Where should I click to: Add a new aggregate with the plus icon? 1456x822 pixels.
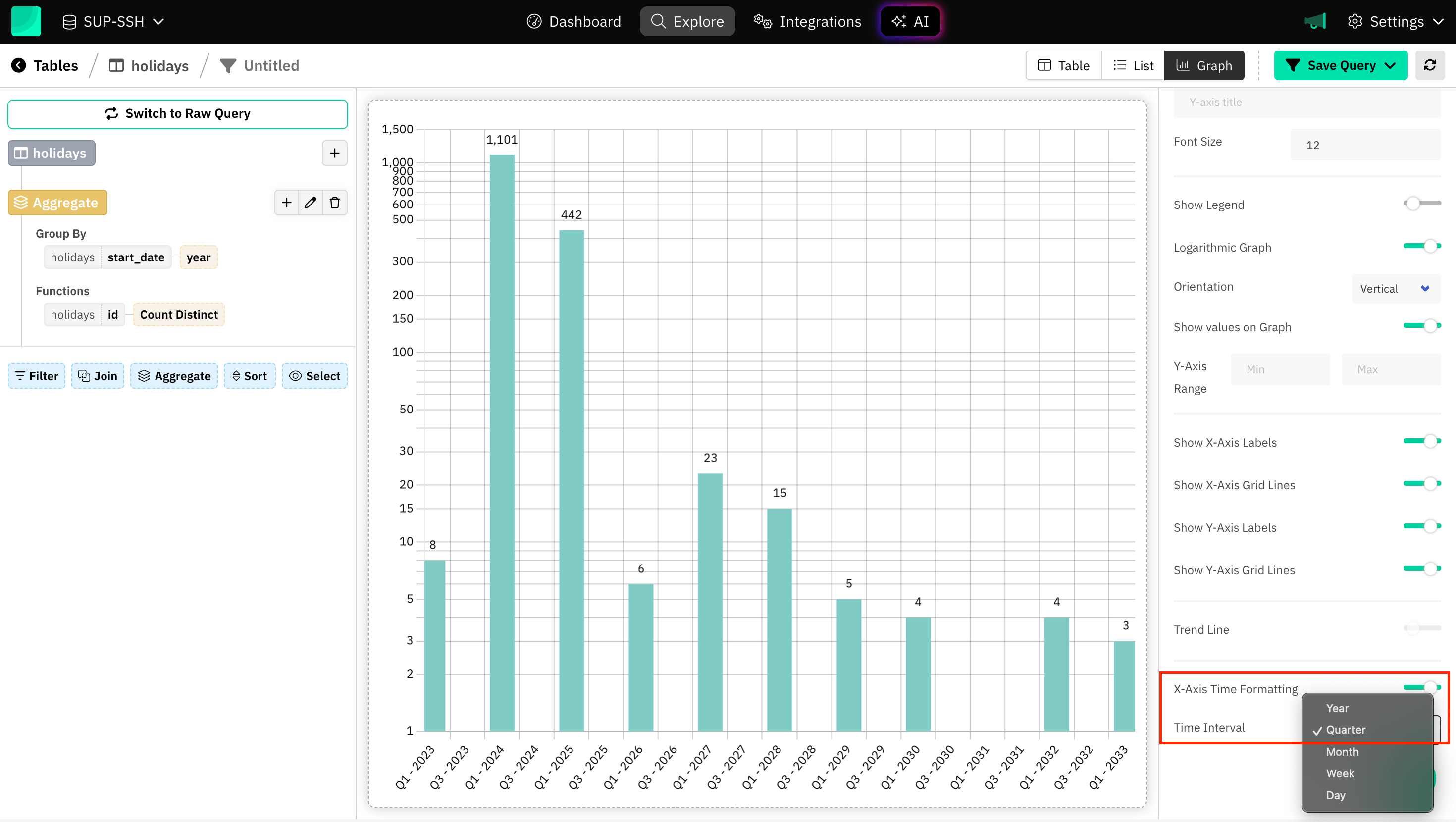286,202
